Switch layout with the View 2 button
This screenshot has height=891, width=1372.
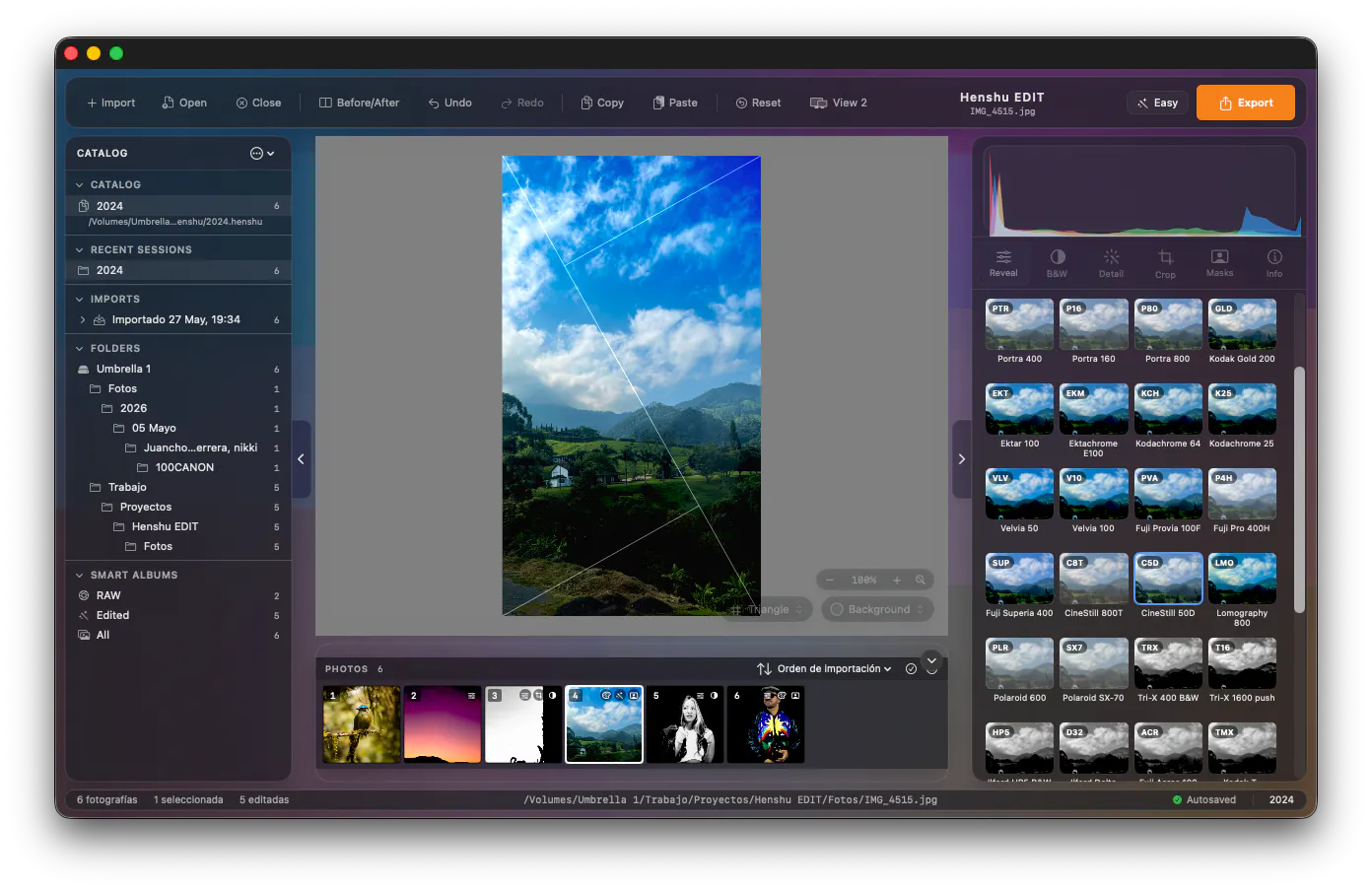[x=839, y=103]
